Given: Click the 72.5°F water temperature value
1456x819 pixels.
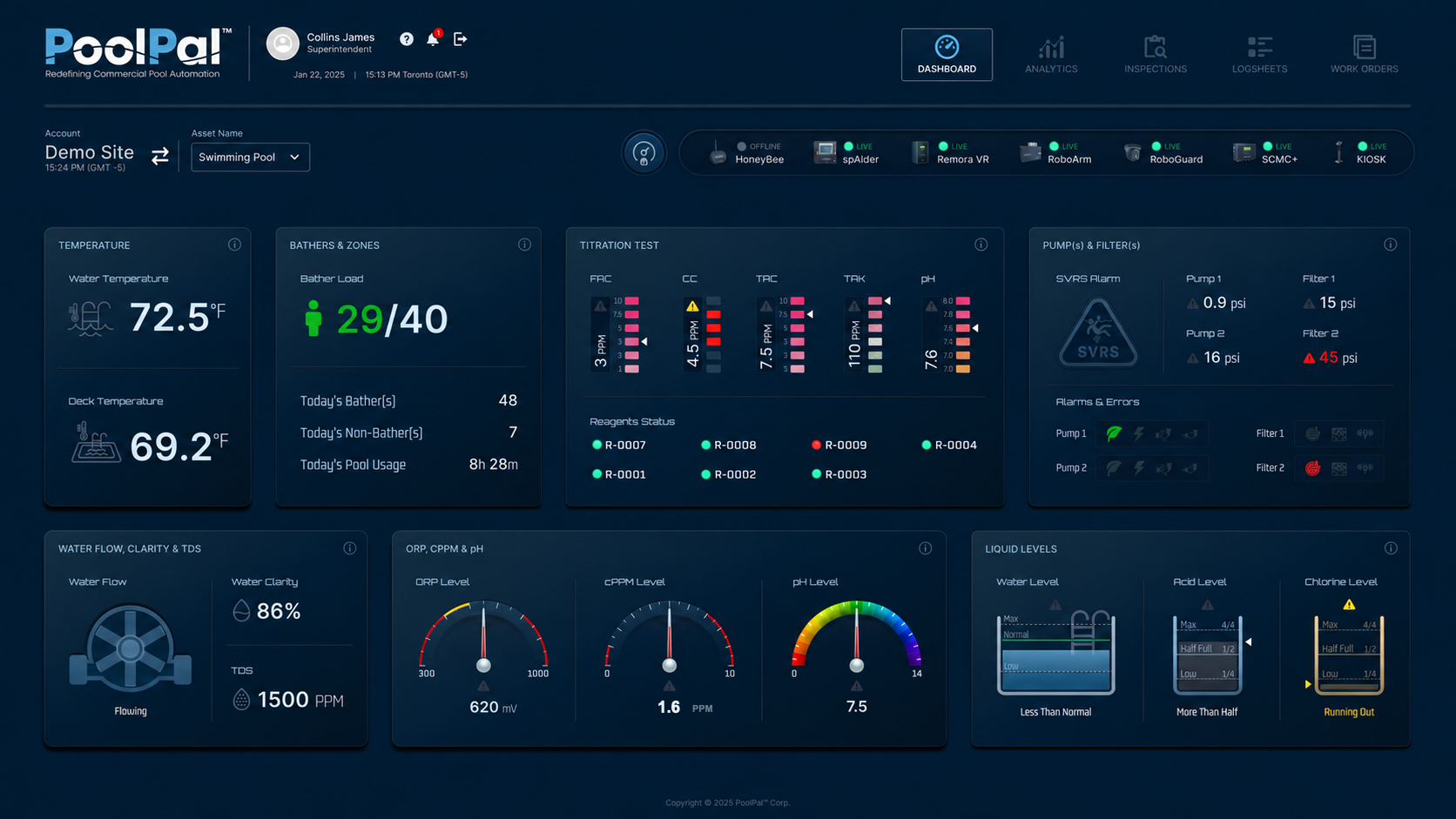Looking at the screenshot, I should coord(178,317).
